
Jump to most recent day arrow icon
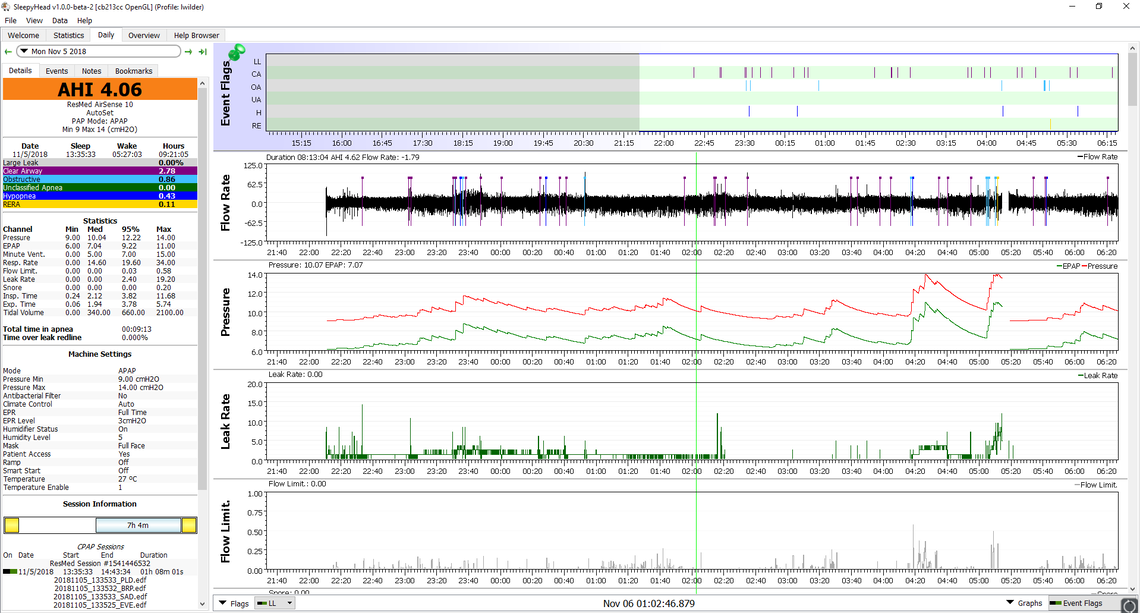coord(203,51)
